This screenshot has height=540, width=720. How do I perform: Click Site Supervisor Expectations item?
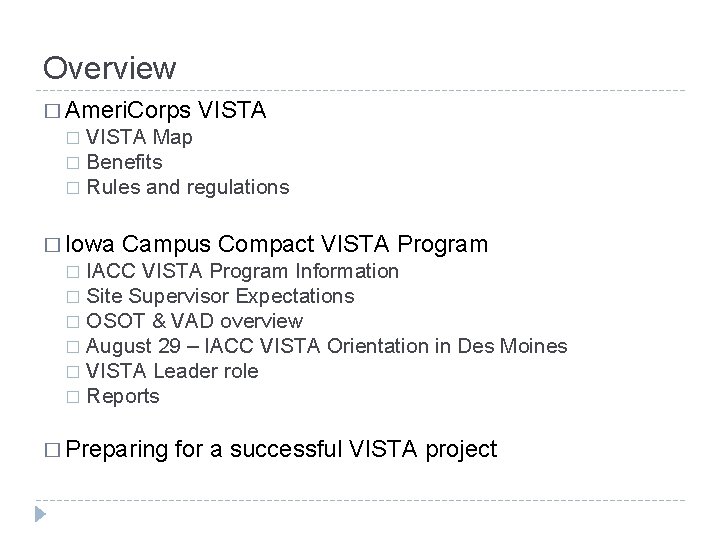(x=220, y=296)
